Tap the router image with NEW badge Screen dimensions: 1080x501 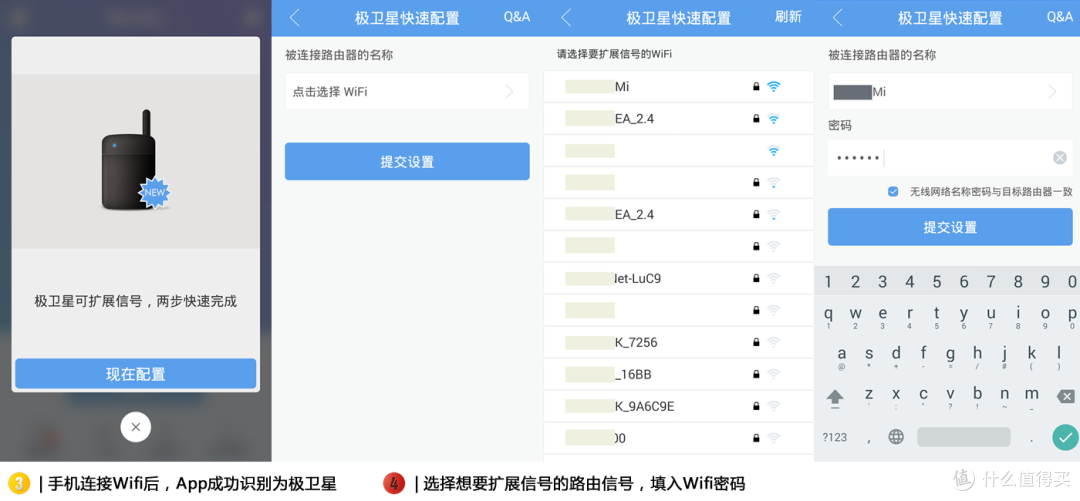click(135, 161)
